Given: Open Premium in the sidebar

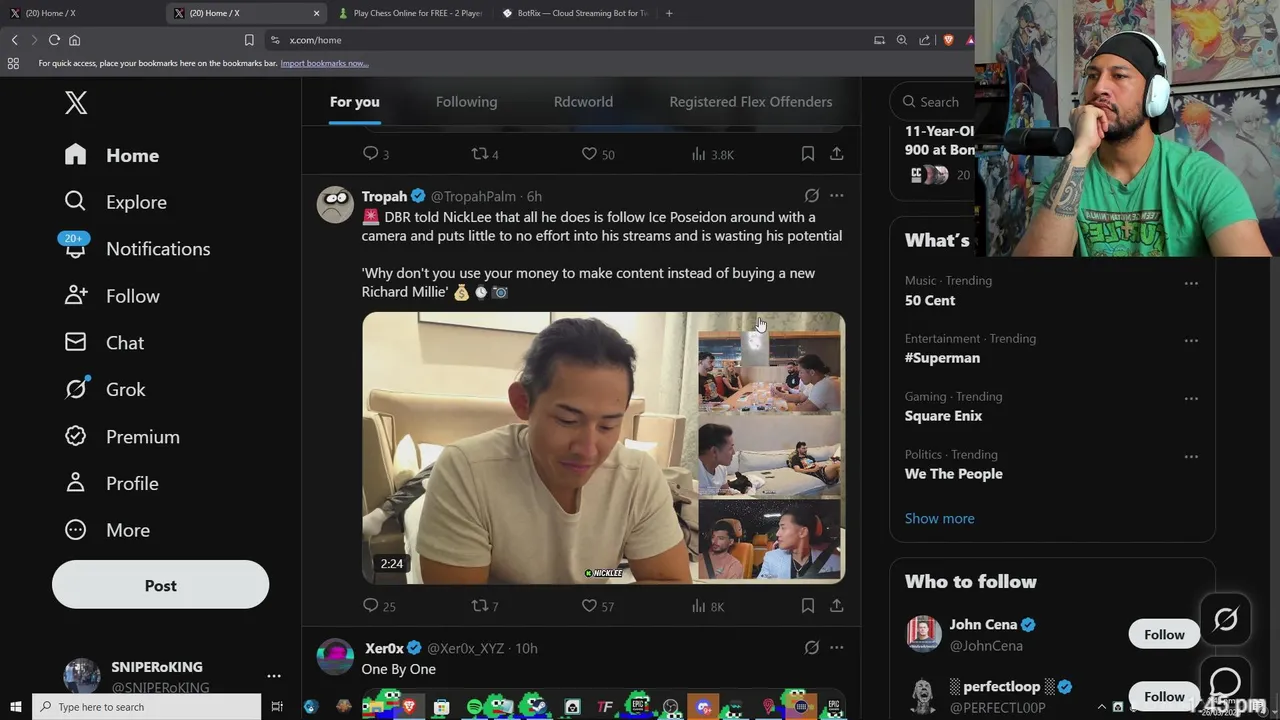Looking at the screenshot, I should 122,437.
